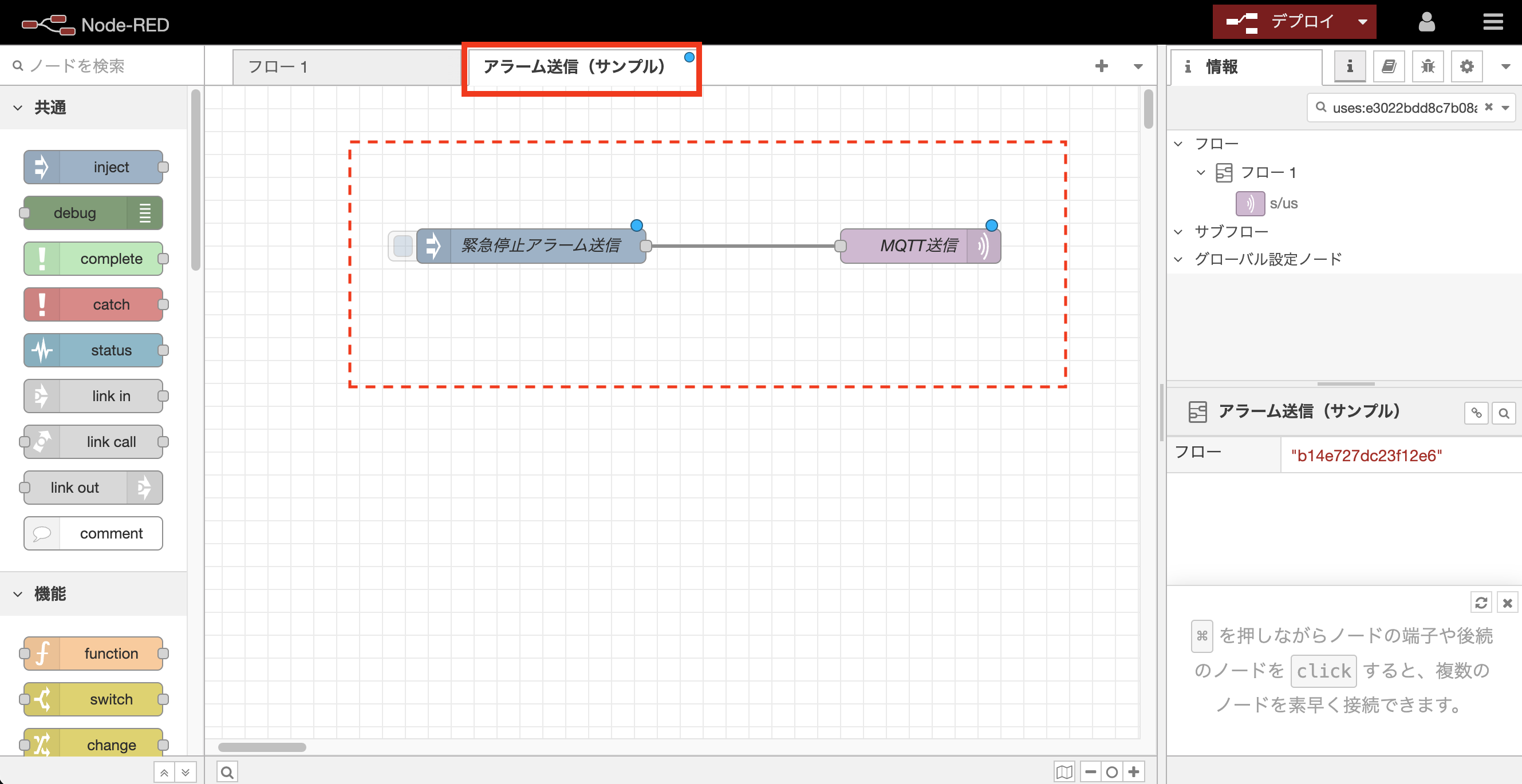This screenshot has height=784, width=1522.
Task: Pick the complete node from the palette
Action: (x=93, y=259)
